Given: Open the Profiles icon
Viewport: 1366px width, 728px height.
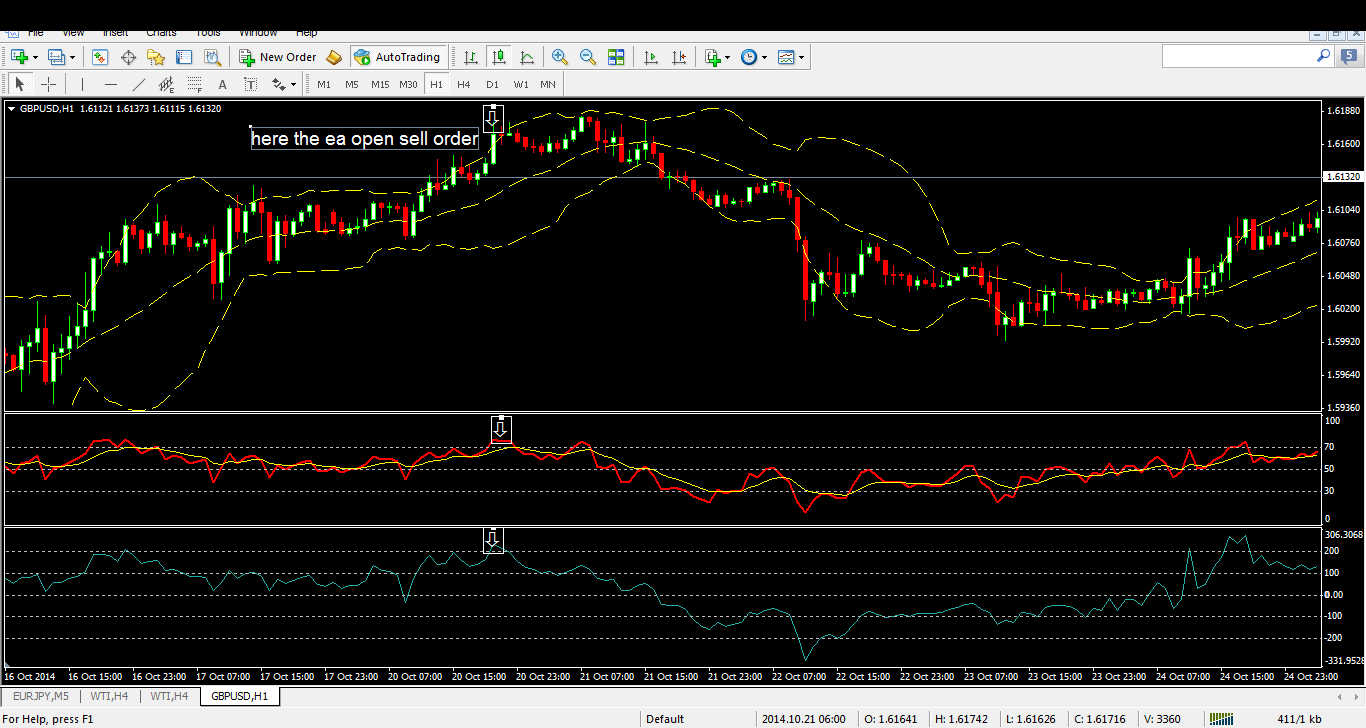Looking at the screenshot, I should 56,57.
